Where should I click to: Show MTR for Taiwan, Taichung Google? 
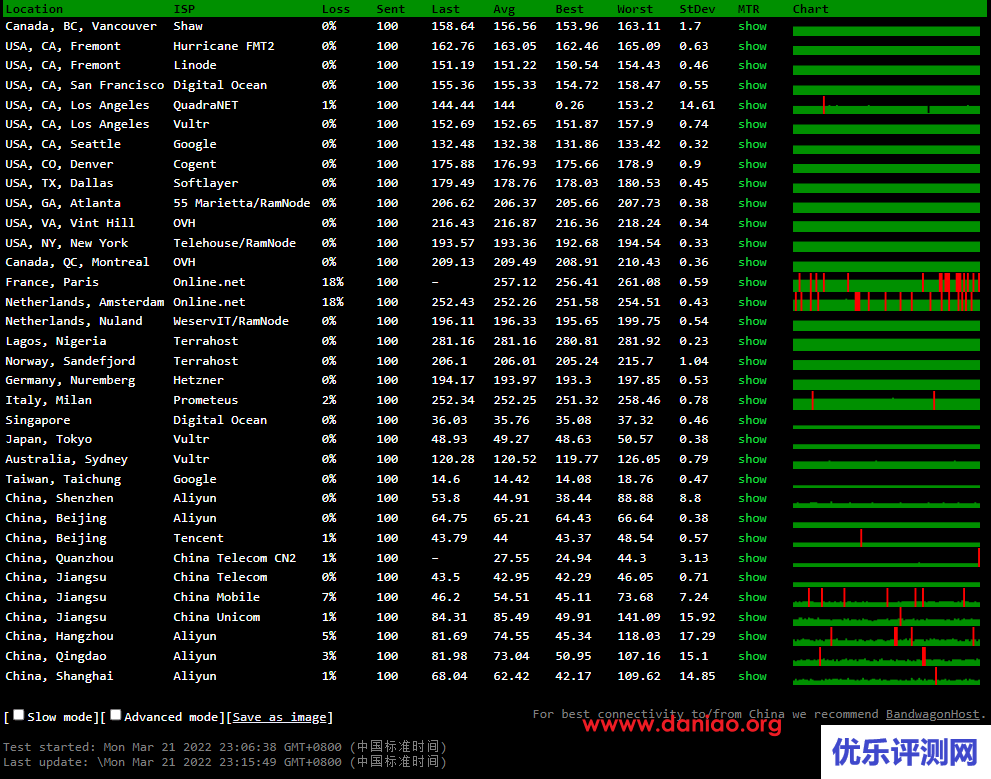pyautogui.click(x=752, y=480)
